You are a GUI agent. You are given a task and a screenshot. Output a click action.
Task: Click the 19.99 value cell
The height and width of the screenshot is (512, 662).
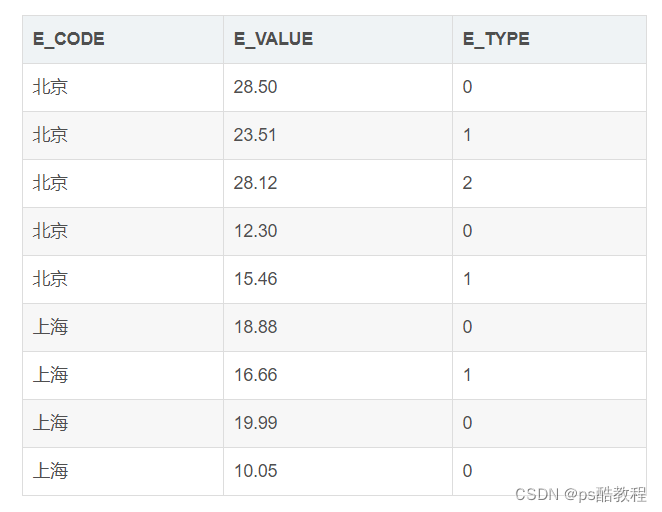[x=255, y=423]
